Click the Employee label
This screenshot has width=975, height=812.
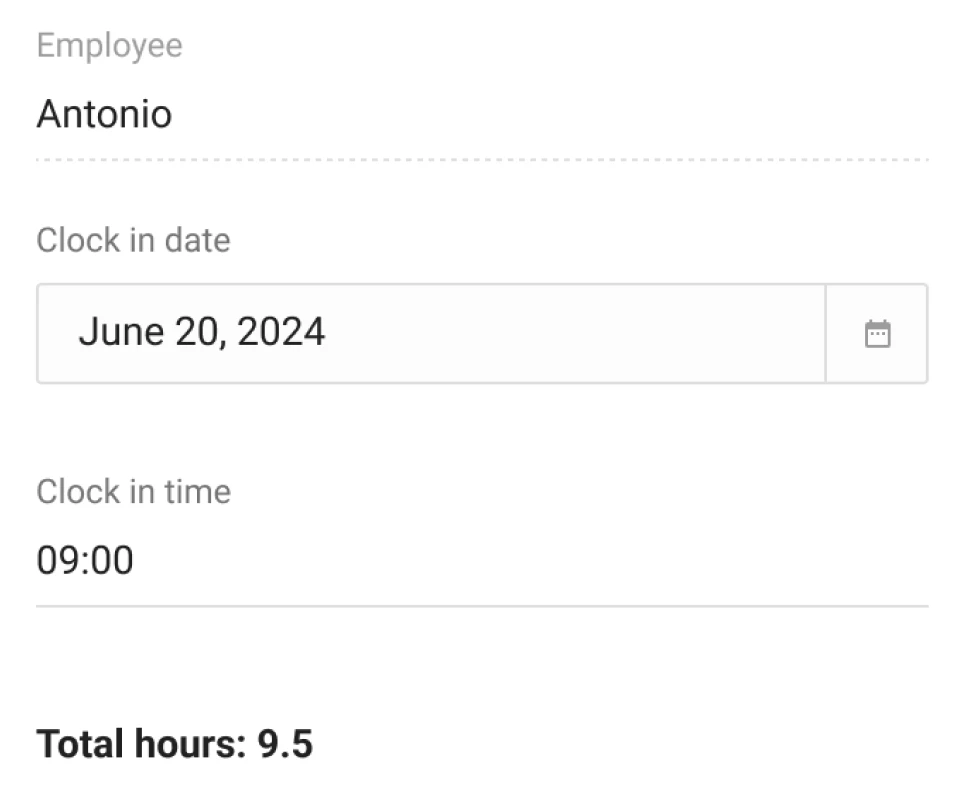tap(109, 45)
